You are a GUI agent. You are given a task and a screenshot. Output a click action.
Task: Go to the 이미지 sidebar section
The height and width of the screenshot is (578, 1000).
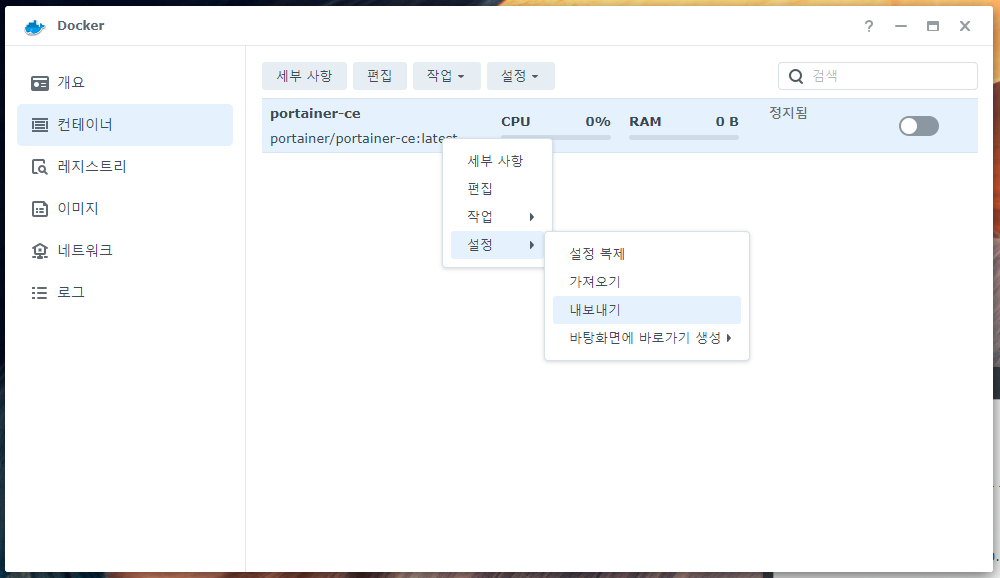point(125,209)
